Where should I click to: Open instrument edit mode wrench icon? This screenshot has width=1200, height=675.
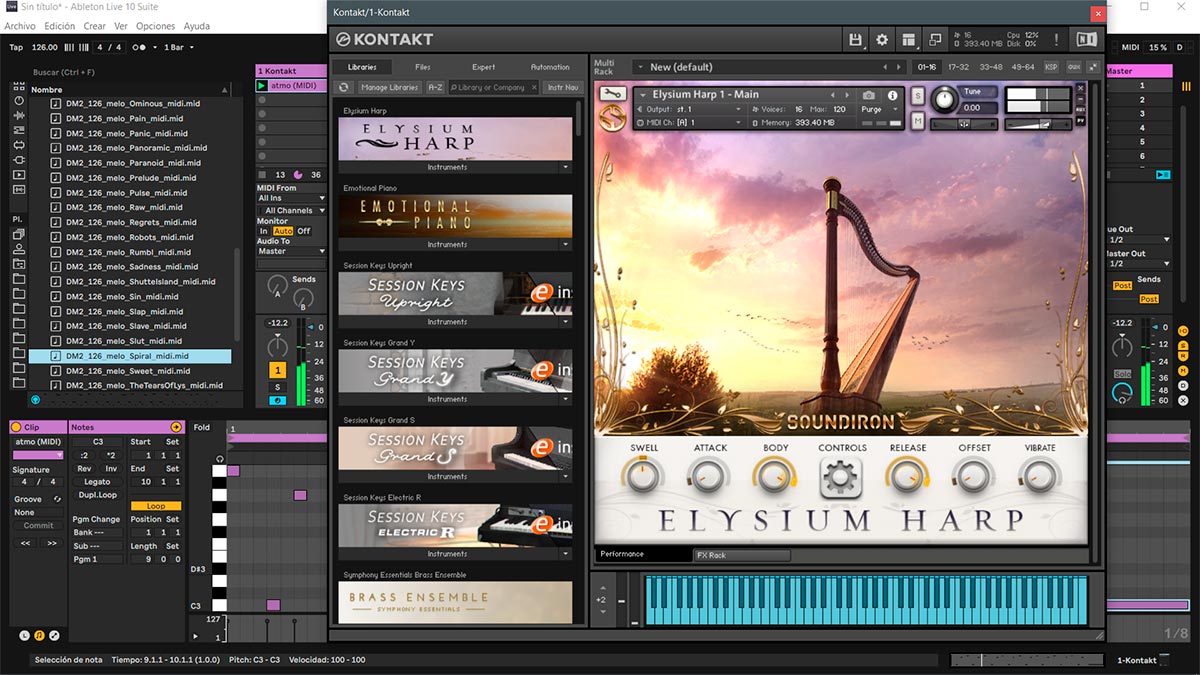612,94
